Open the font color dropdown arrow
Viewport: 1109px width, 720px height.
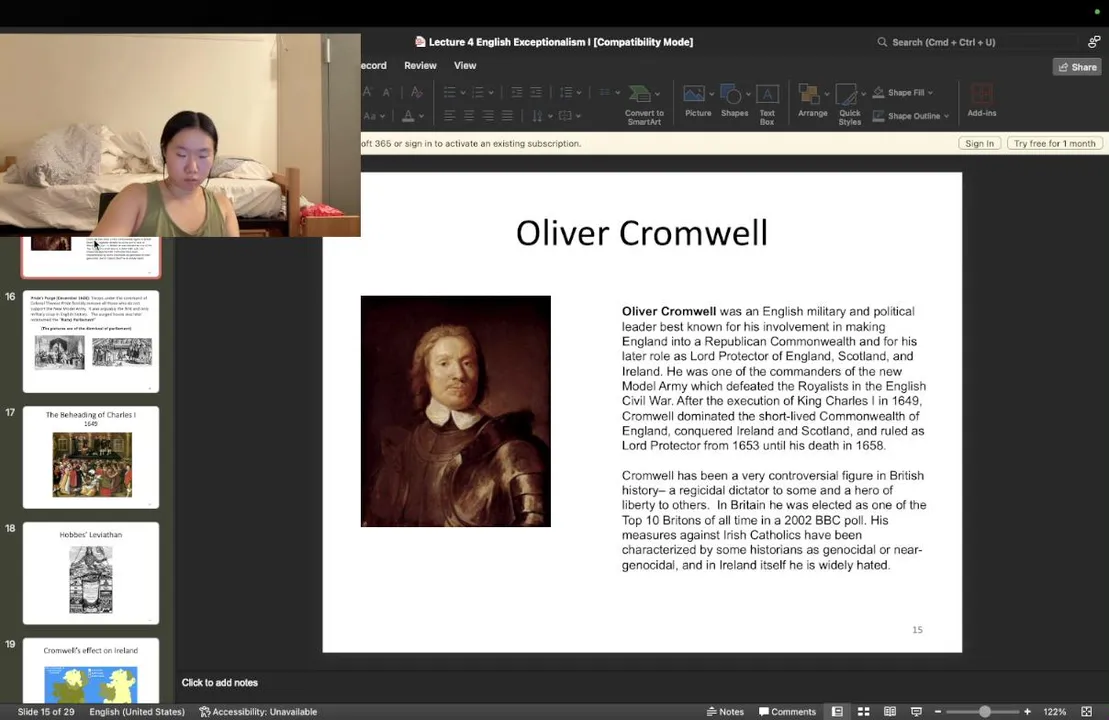[x=422, y=116]
